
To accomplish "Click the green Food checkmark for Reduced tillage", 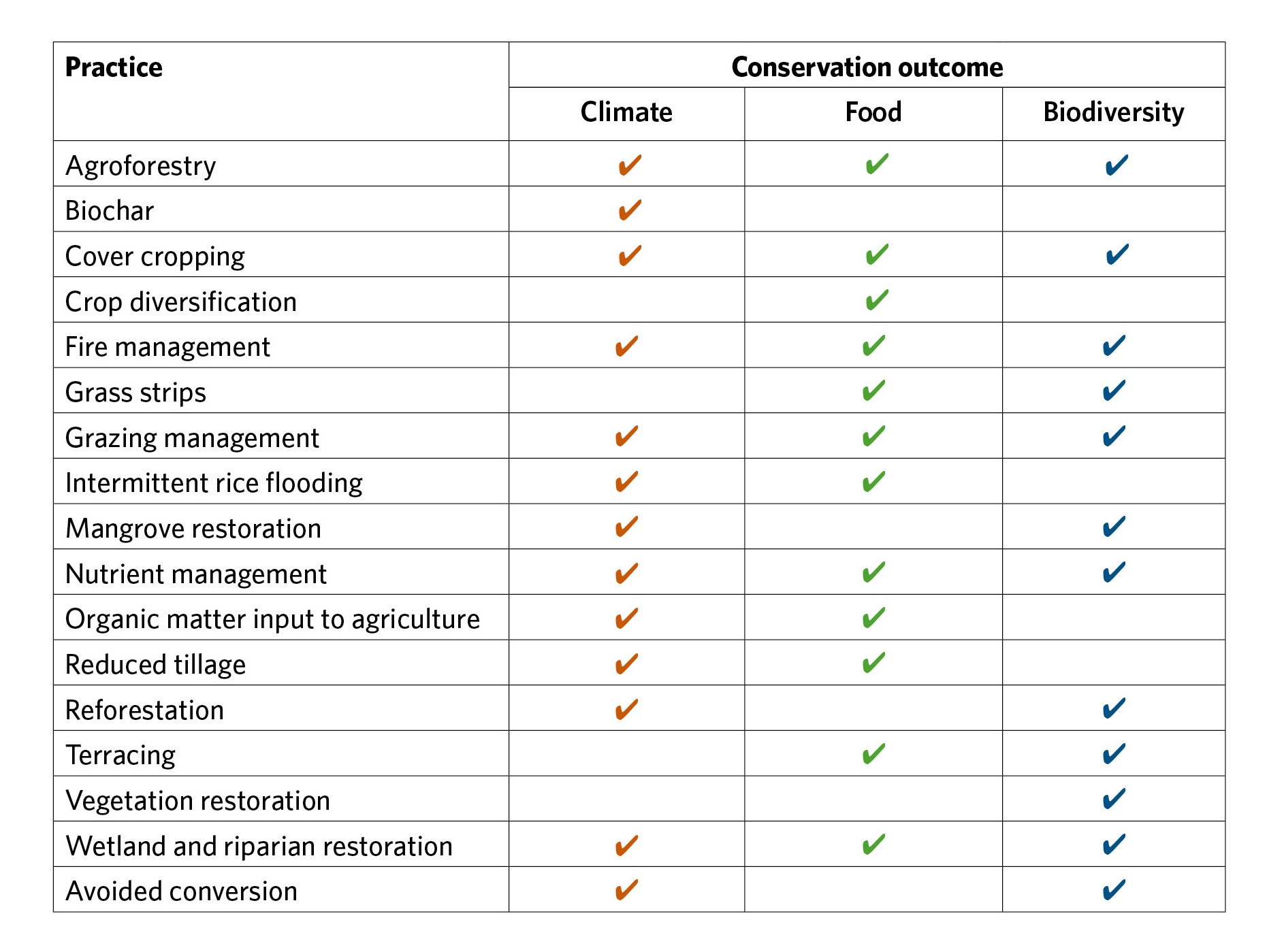I will pyautogui.click(x=873, y=663).
